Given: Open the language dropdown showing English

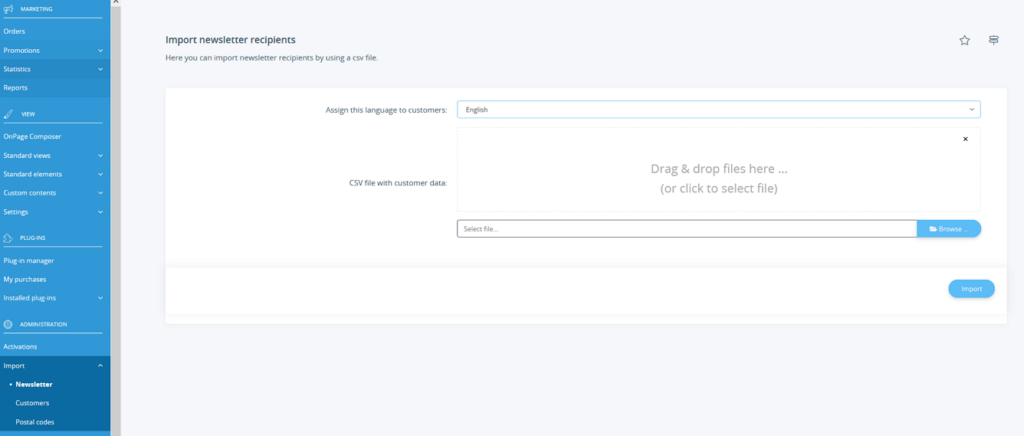Looking at the screenshot, I should (718, 110).
